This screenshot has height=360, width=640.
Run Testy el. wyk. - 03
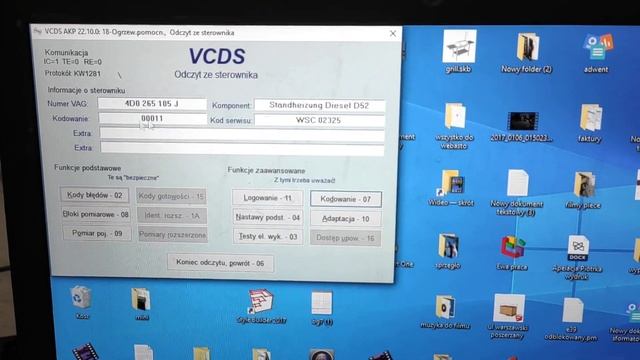(268, 236)
